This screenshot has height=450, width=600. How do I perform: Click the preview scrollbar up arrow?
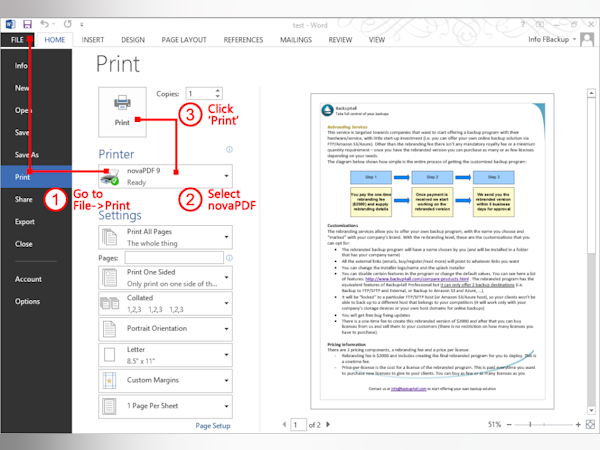[x=591, y=93]
